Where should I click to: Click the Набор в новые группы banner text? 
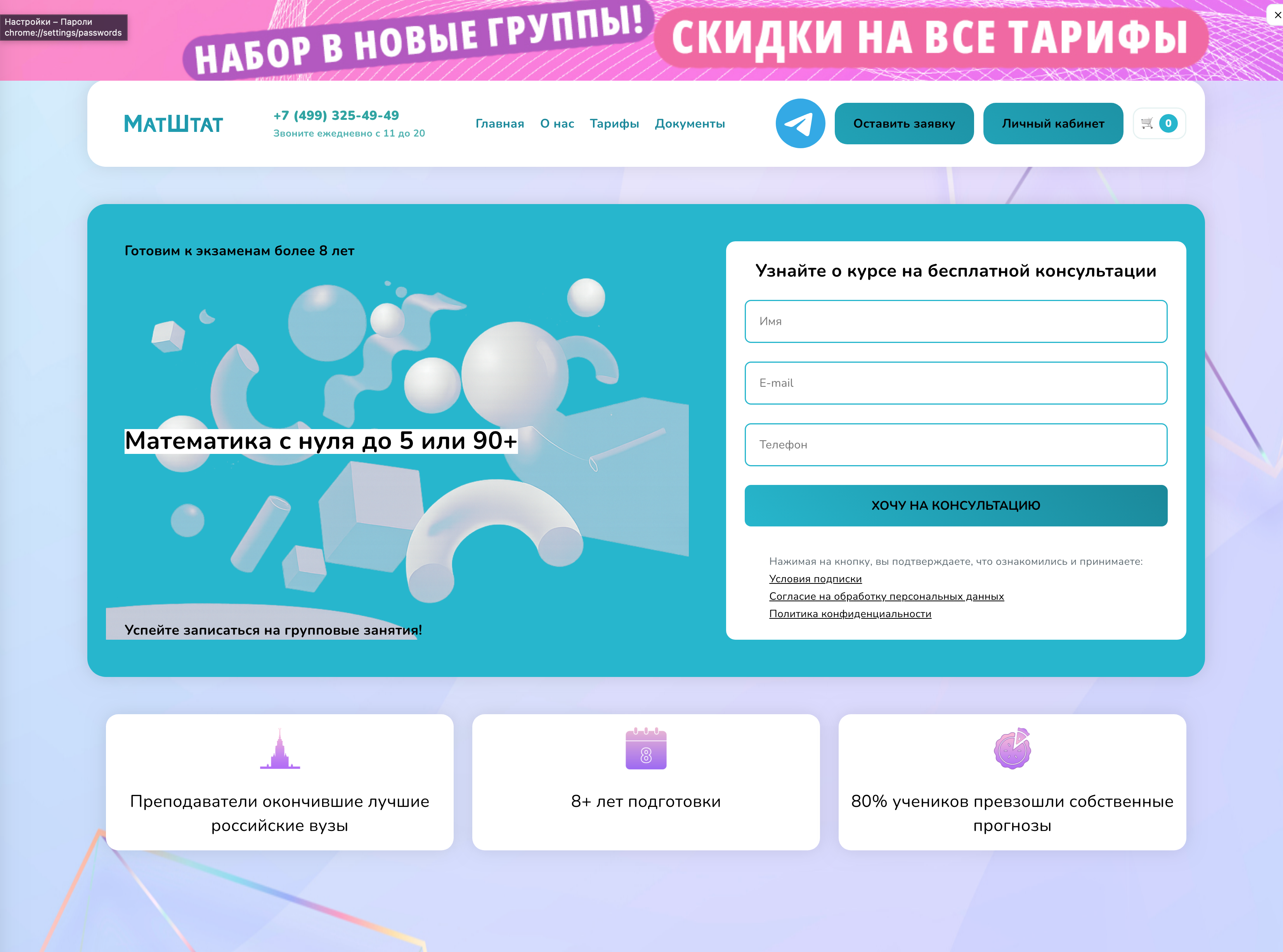[x=418, y=40]
